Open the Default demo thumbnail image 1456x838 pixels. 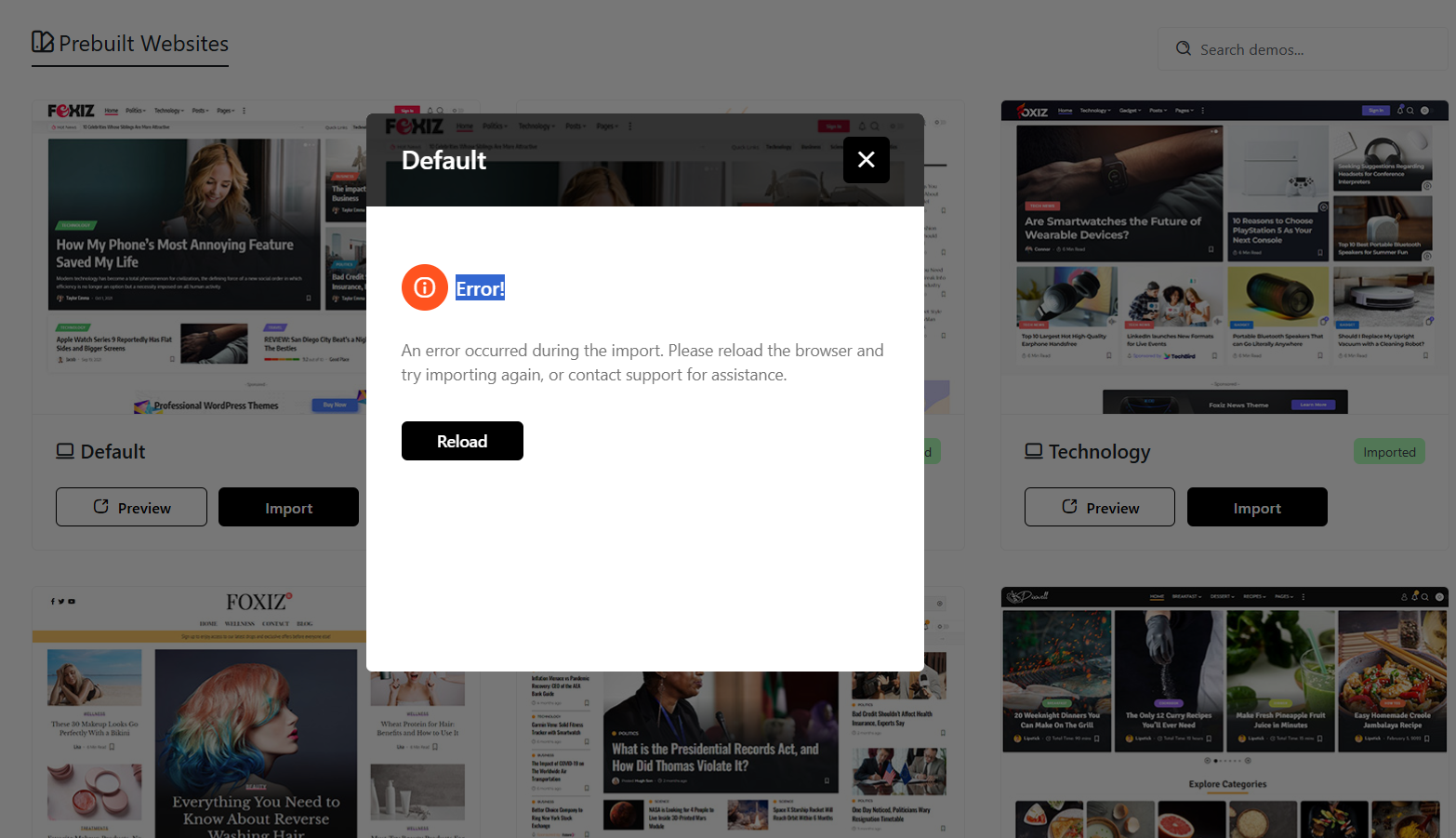pos(200,257)
